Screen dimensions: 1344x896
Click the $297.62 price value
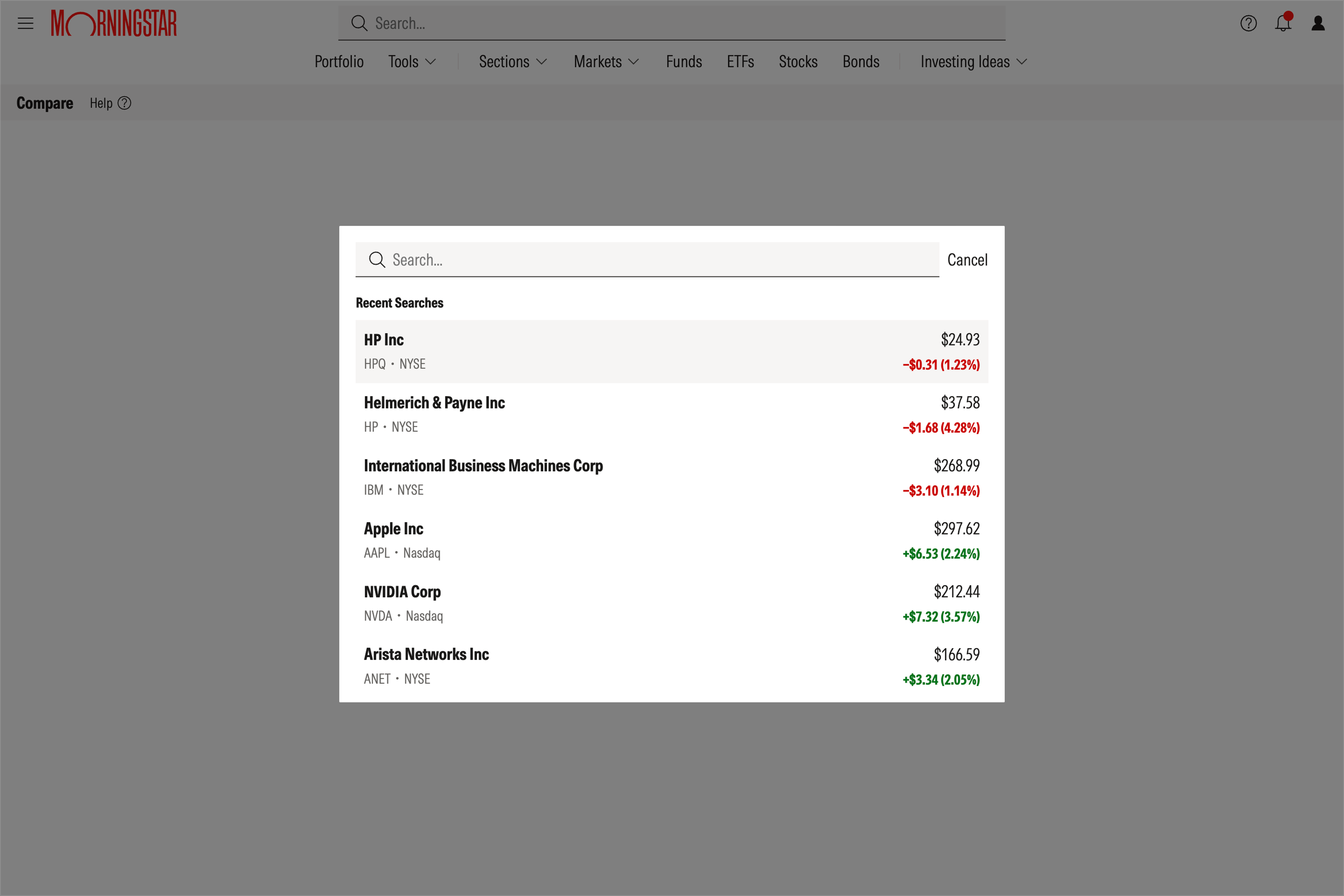pyautogui.click(x=957, y=529)
